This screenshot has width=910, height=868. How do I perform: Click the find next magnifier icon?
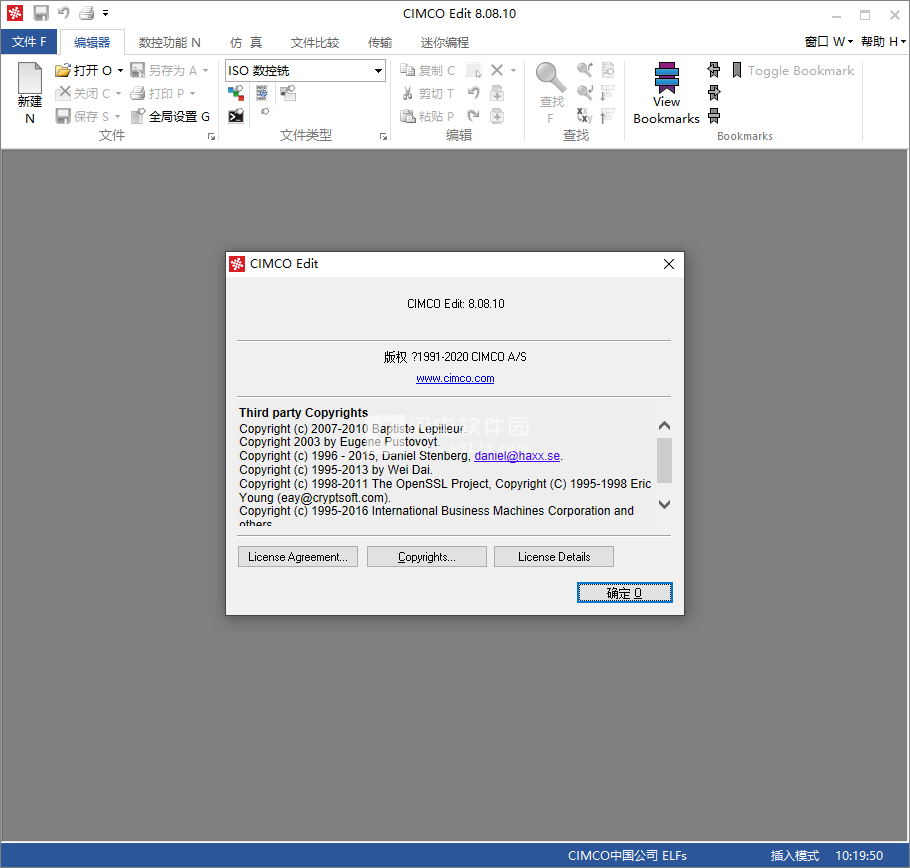point(585,70)
